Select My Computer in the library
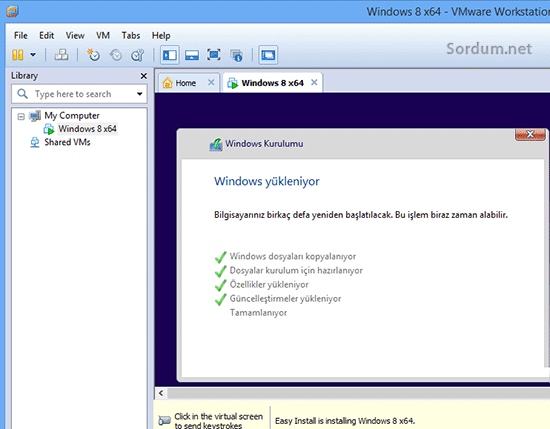 coord(72,115)
